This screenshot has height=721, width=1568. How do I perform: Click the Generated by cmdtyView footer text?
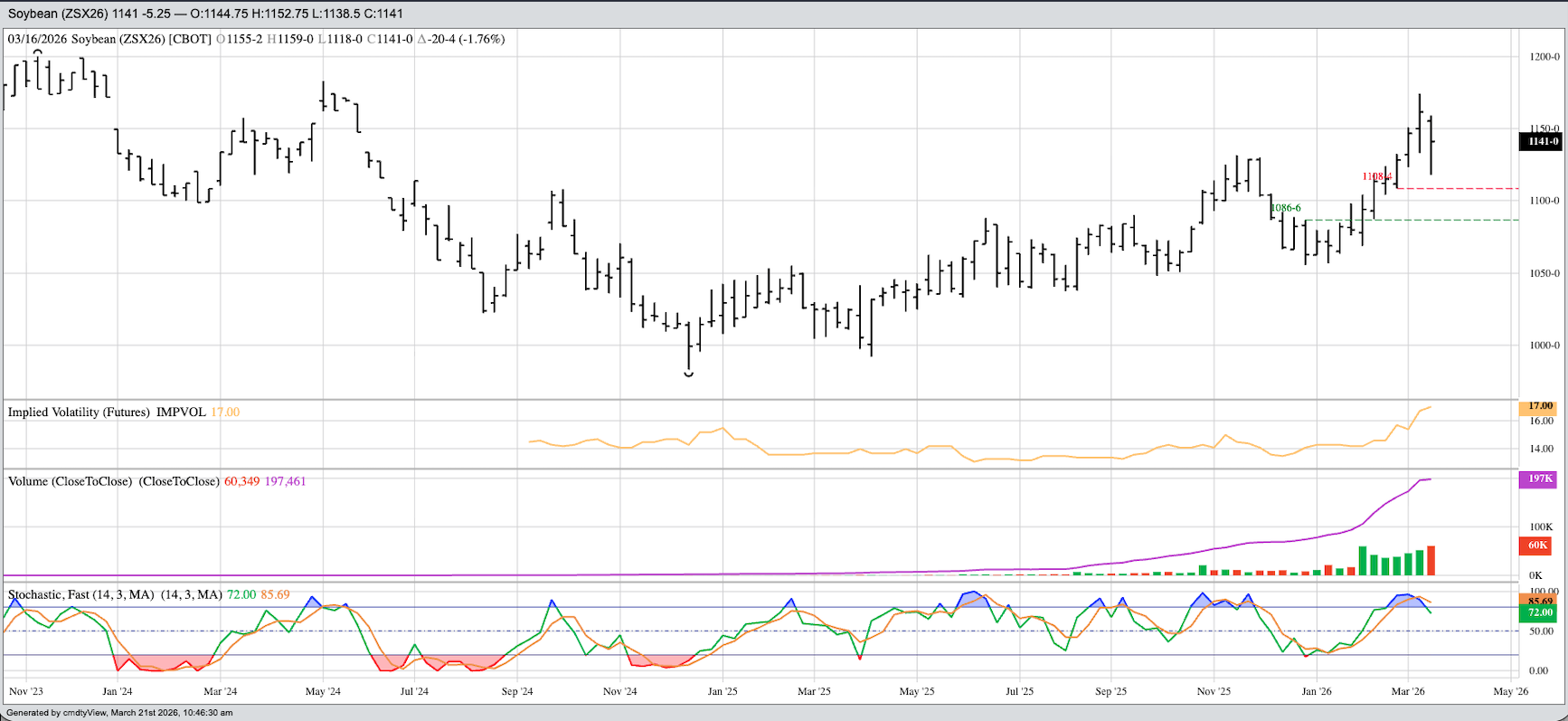(x=119, y=713)
